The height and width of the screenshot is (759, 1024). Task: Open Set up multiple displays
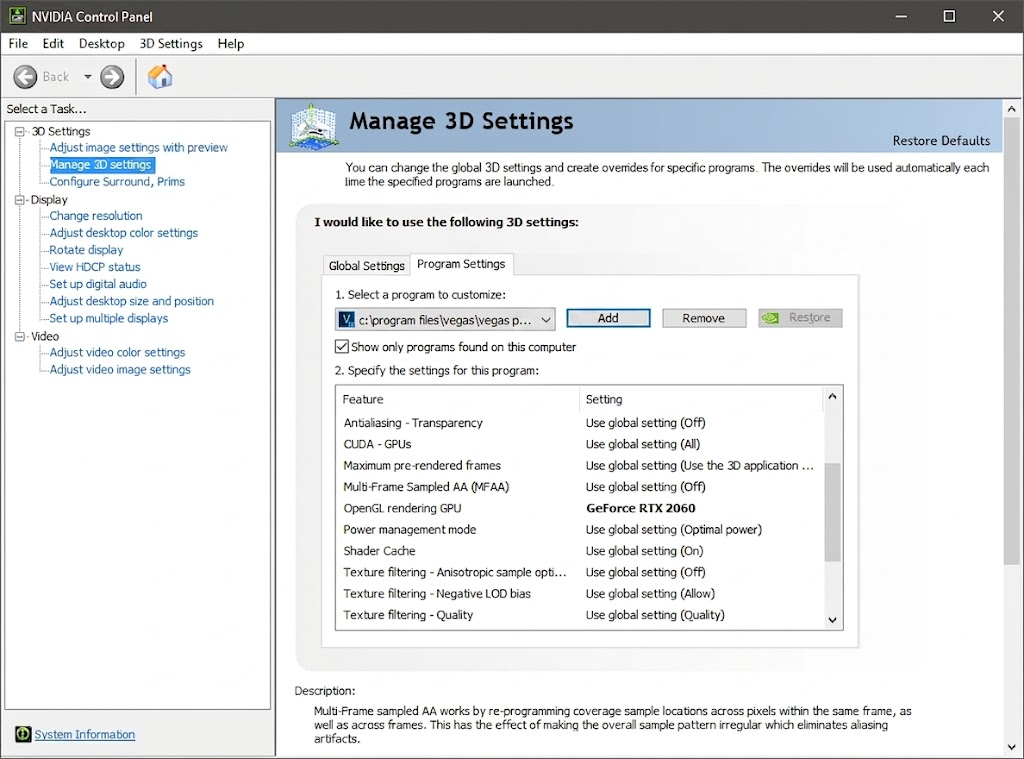pos(108,318)
